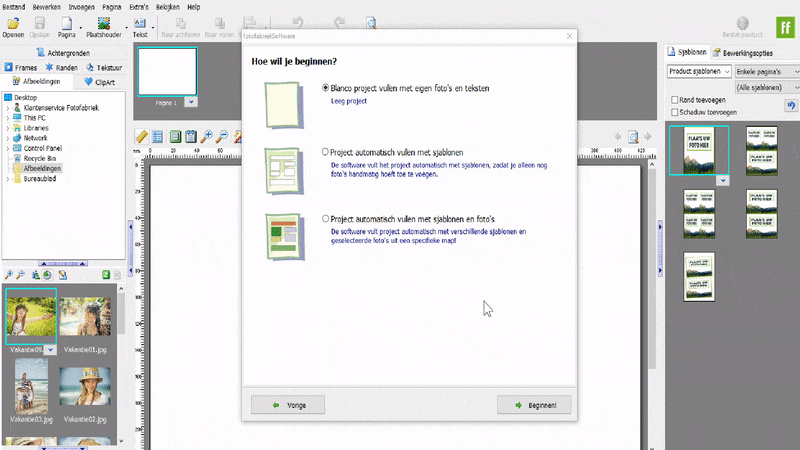The height and width of the screenshot is (450, 800).
Task: Open the 'Product sjablonen' dropdown
Action: tap(698, 72)
